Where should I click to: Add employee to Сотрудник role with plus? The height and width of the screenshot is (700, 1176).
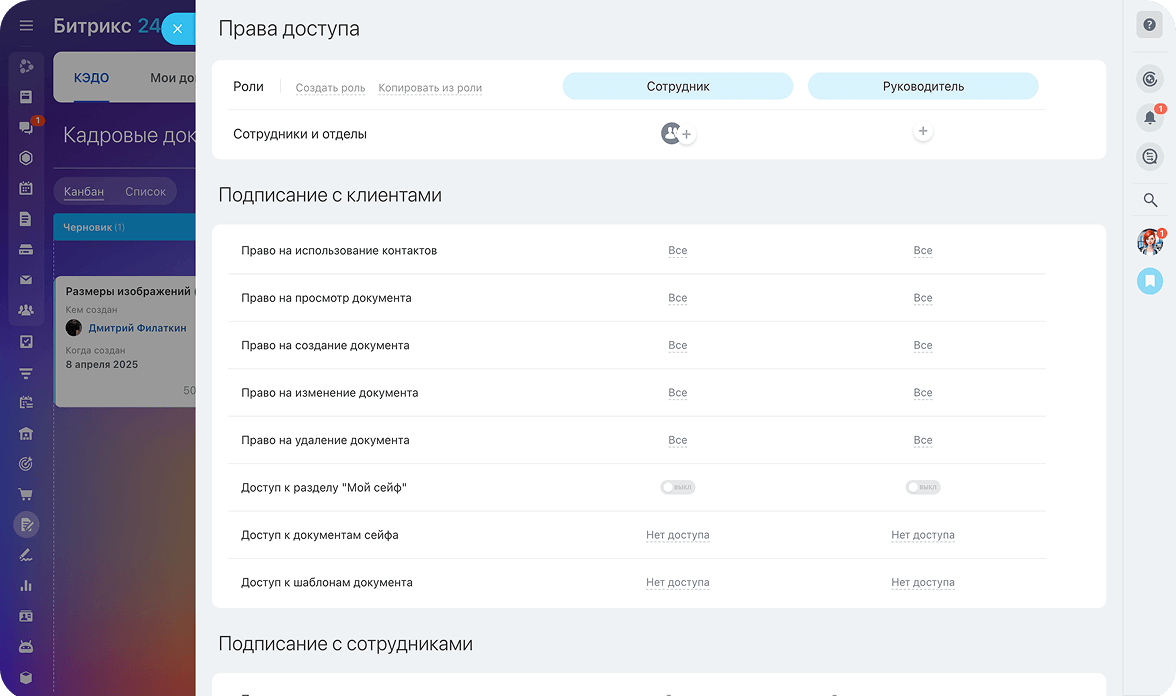tap(686, 134)
